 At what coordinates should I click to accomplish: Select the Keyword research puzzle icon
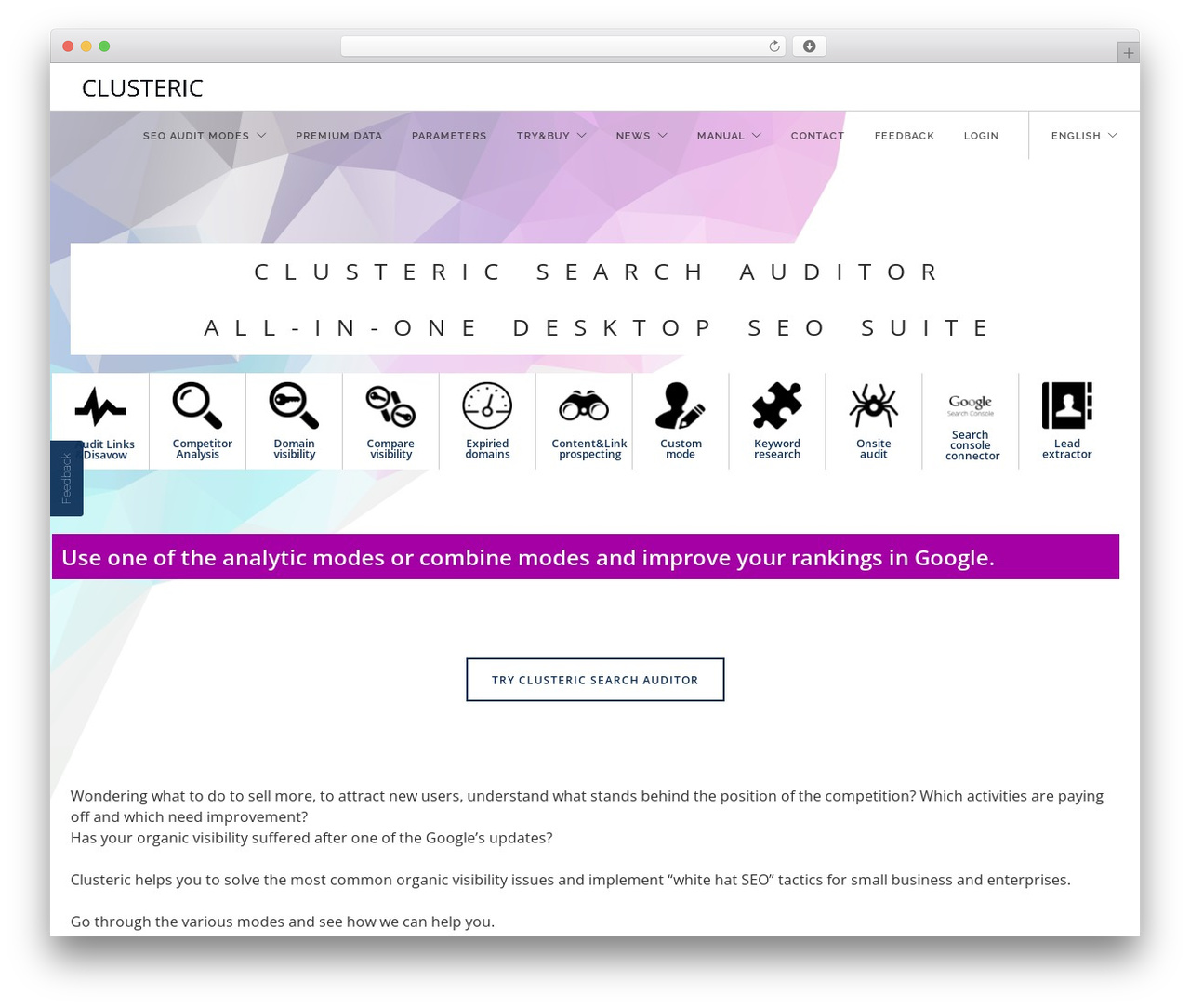[x=777, y=405]
